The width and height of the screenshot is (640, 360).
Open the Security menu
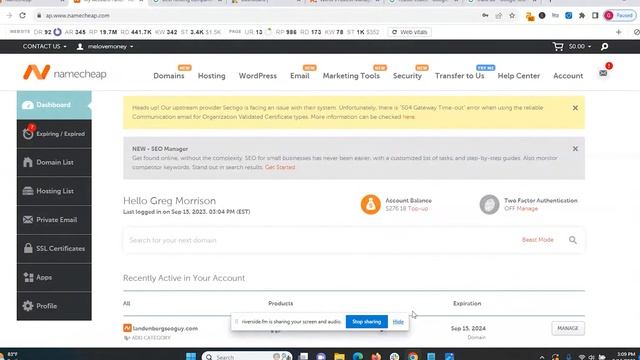pos(407,76)
